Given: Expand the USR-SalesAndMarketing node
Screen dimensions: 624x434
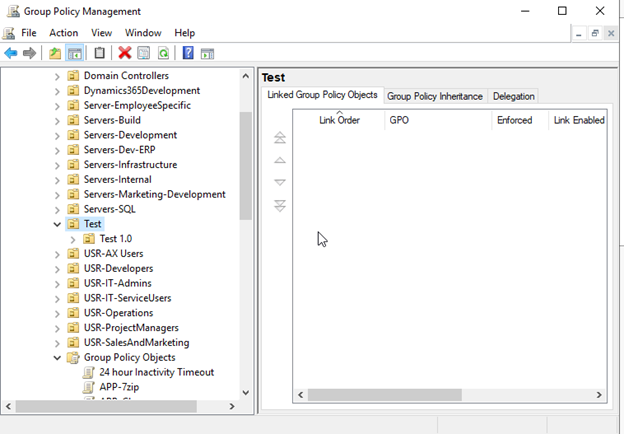Looking at the screenshot, I should [x=57, y=343].
